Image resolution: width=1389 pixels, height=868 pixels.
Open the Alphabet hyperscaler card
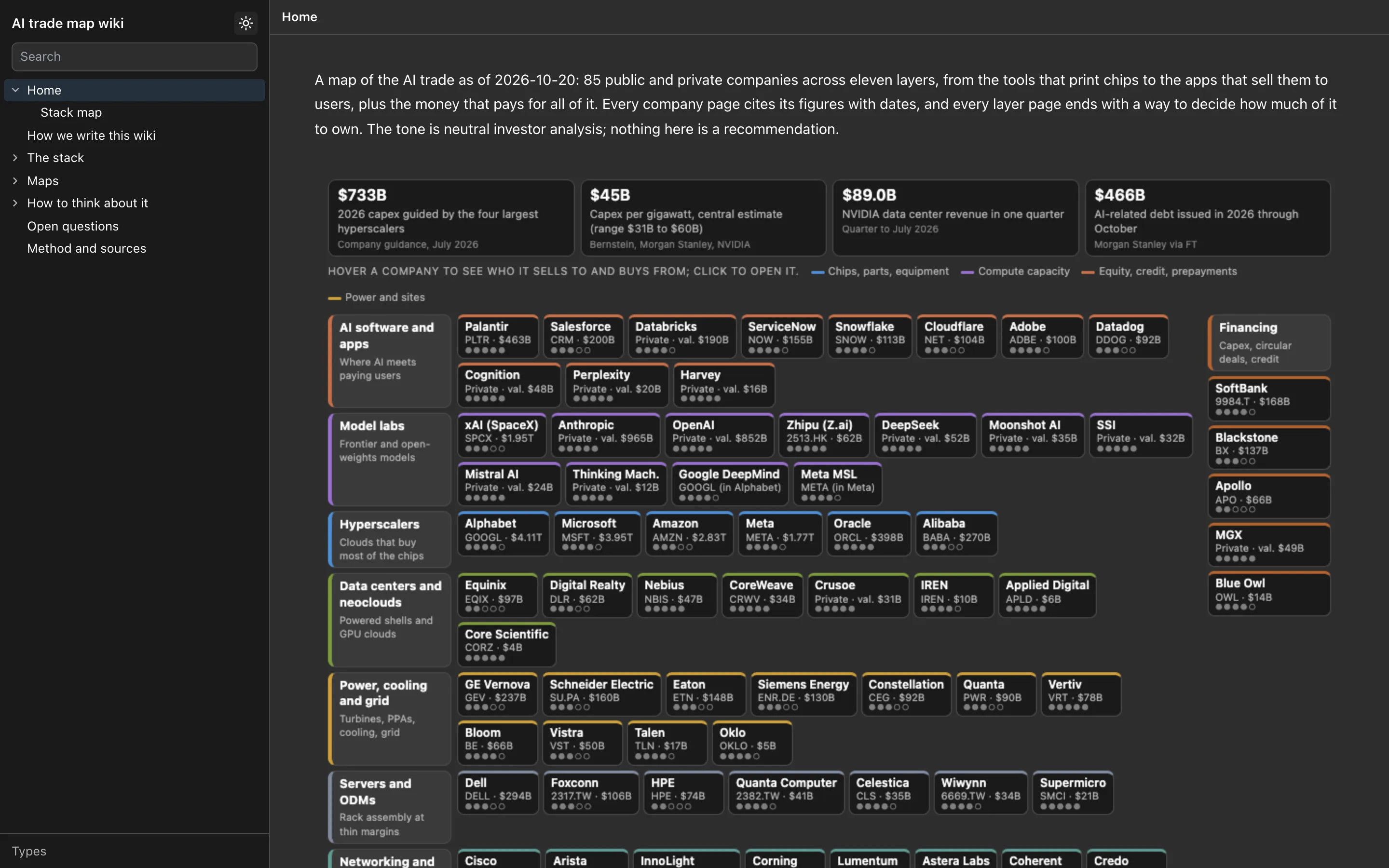[x=503, y=534]
